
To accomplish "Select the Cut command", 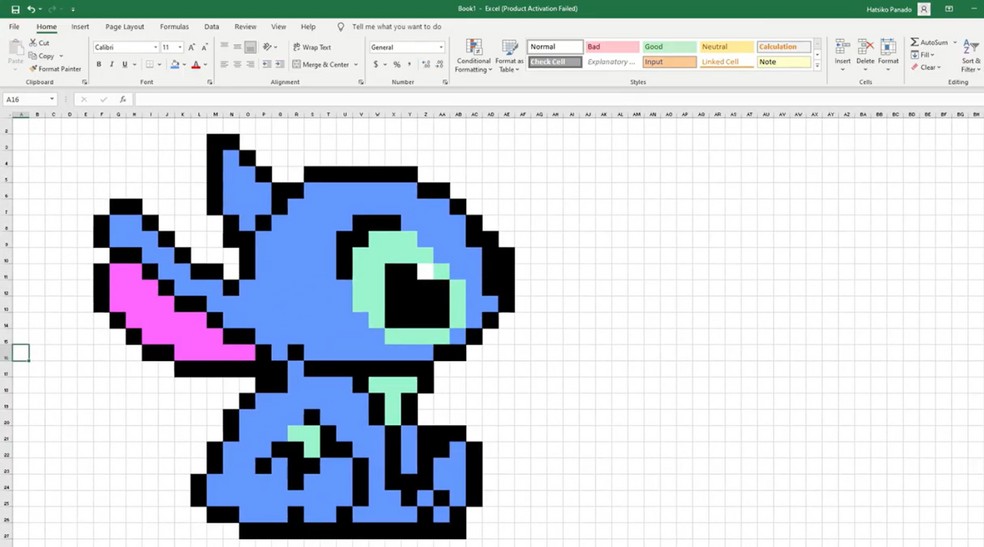I will [40, 43].
